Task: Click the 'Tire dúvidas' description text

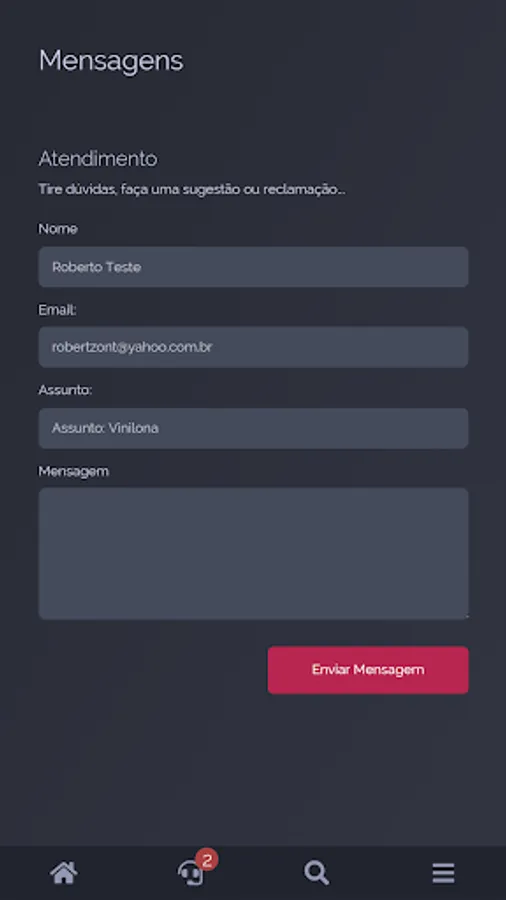Action: [192, 189]
